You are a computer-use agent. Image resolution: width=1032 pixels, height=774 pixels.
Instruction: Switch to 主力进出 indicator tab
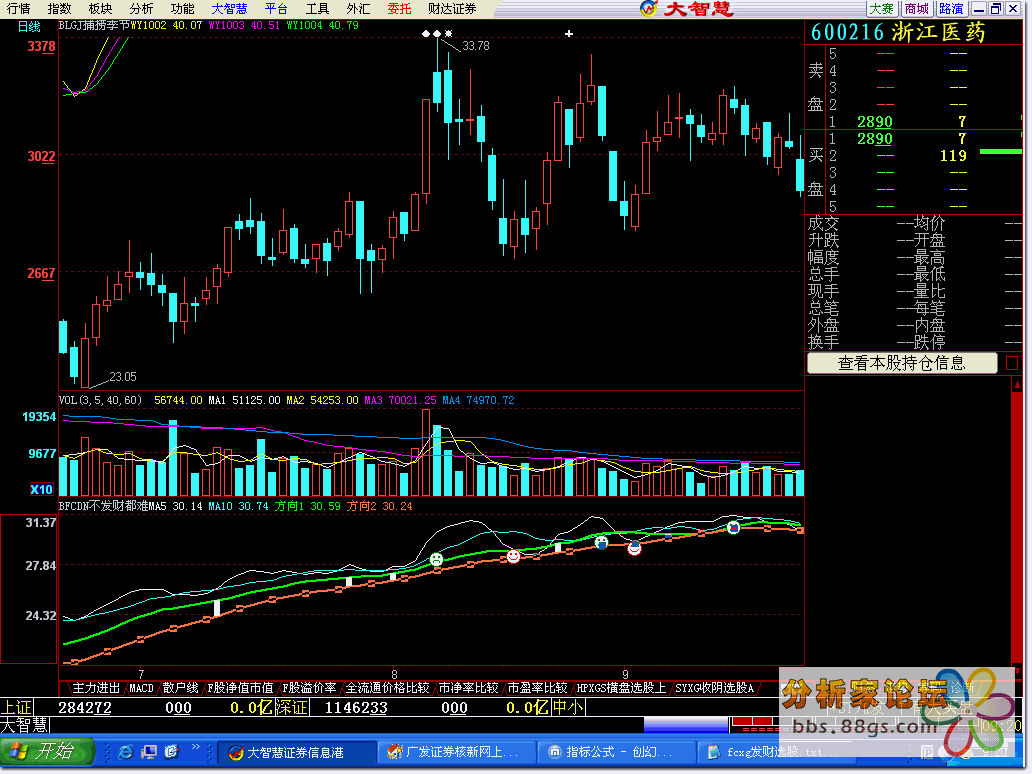(x=95, y=688)
